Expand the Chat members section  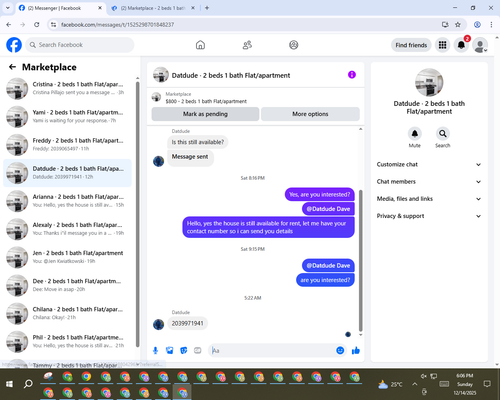point(429,182)
